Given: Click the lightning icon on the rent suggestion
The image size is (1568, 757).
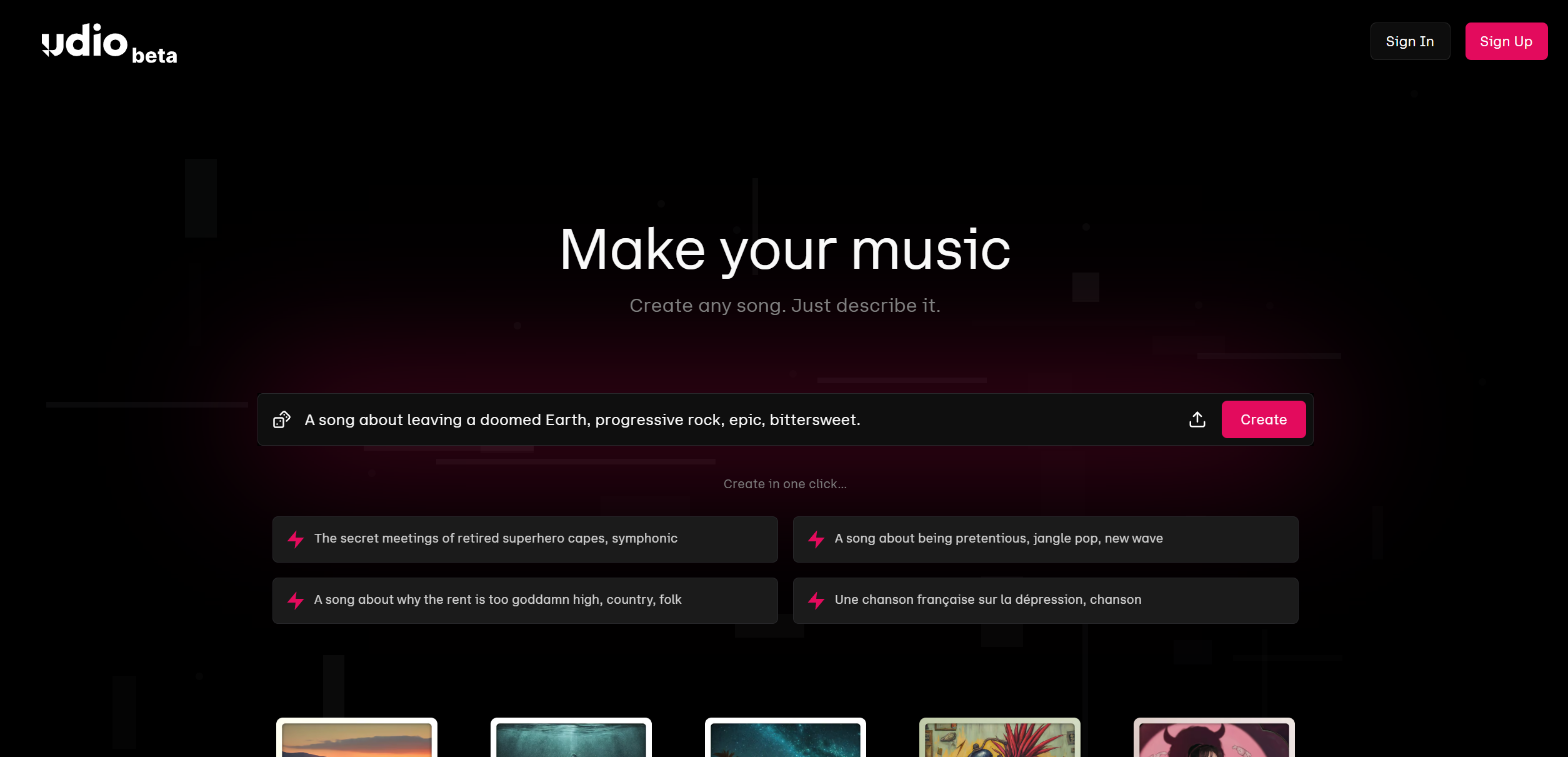Looking at the screenshot, I should point(295,600).
